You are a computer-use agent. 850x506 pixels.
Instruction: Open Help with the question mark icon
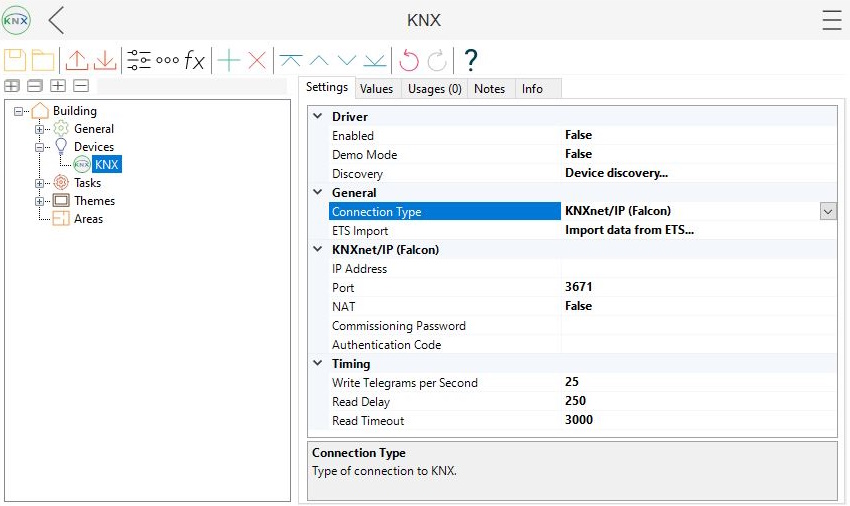[471, 60]
